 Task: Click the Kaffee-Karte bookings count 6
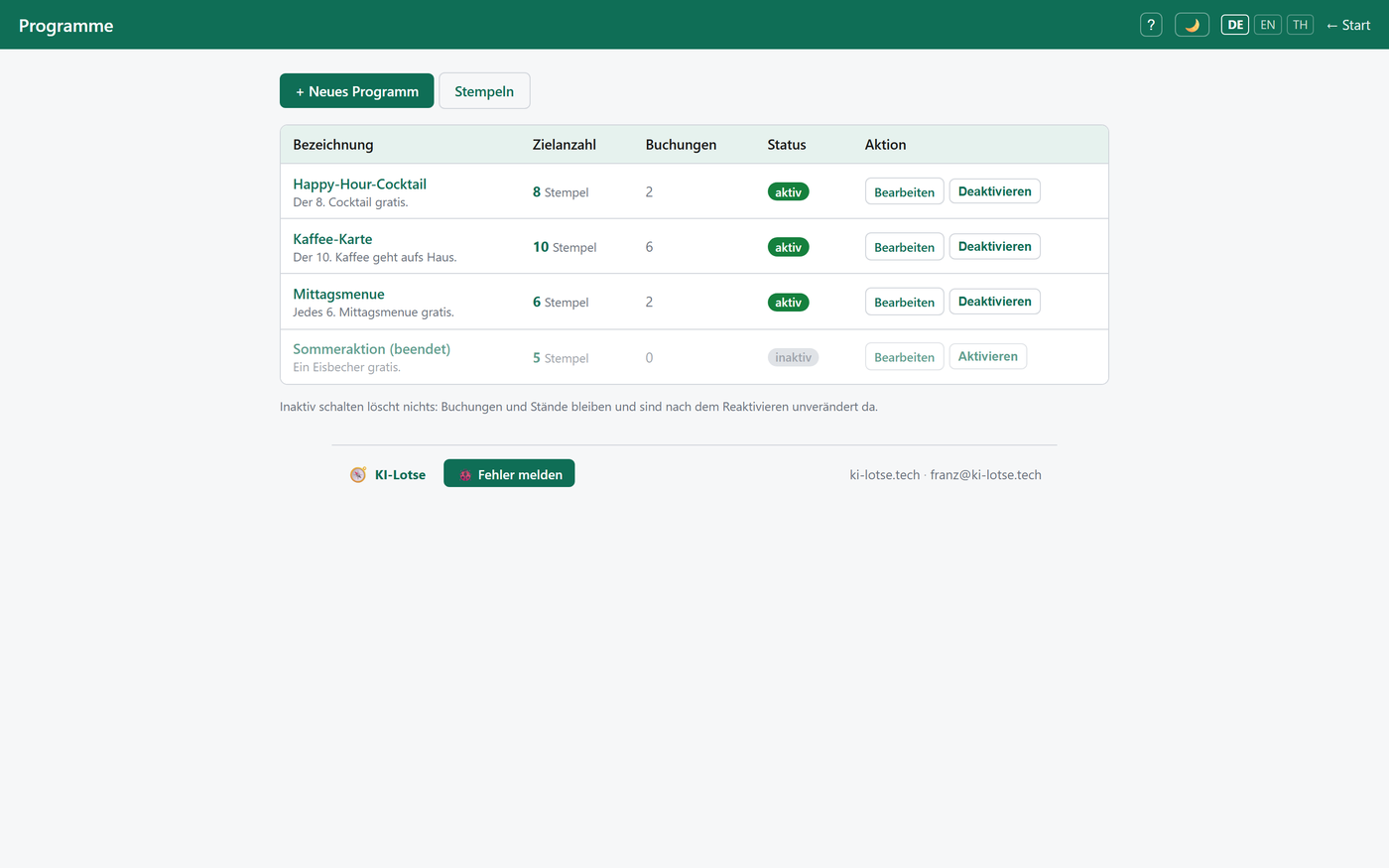(649, 247)
